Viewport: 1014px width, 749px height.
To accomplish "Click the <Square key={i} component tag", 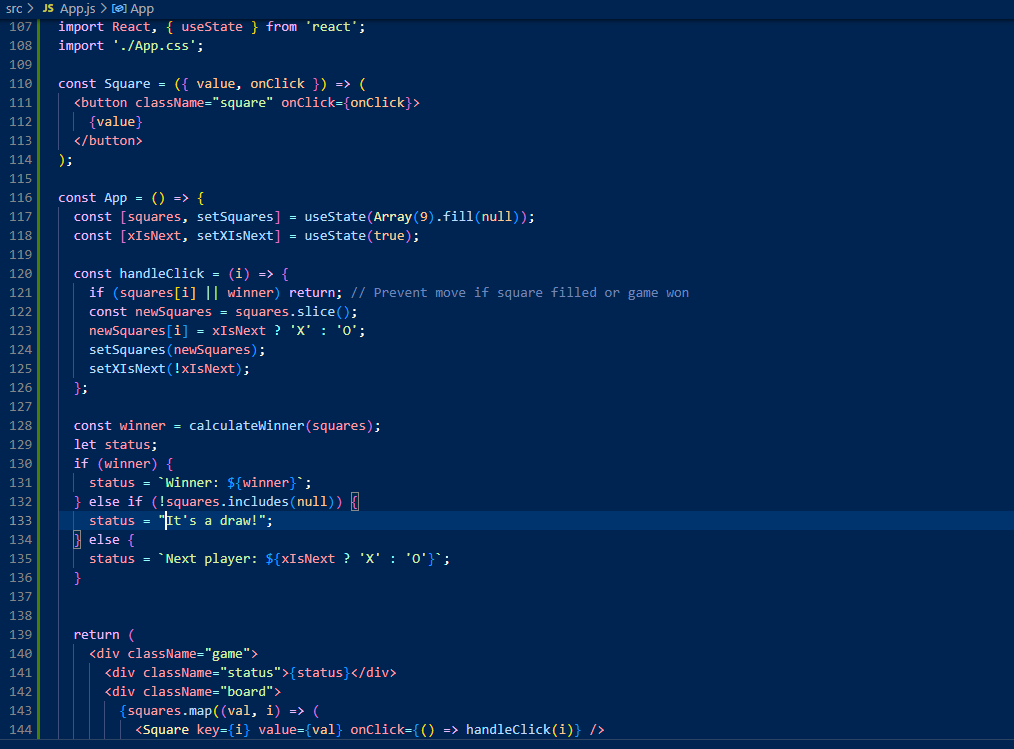I will coord(193,730).
